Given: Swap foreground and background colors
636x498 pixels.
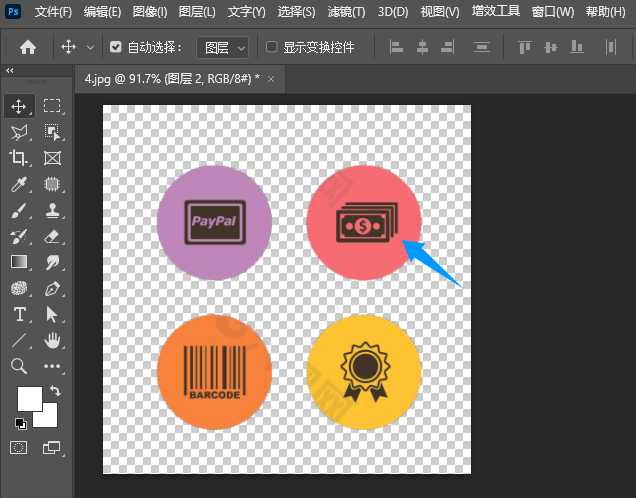Looking at the screenshot, I should point(55,391).
